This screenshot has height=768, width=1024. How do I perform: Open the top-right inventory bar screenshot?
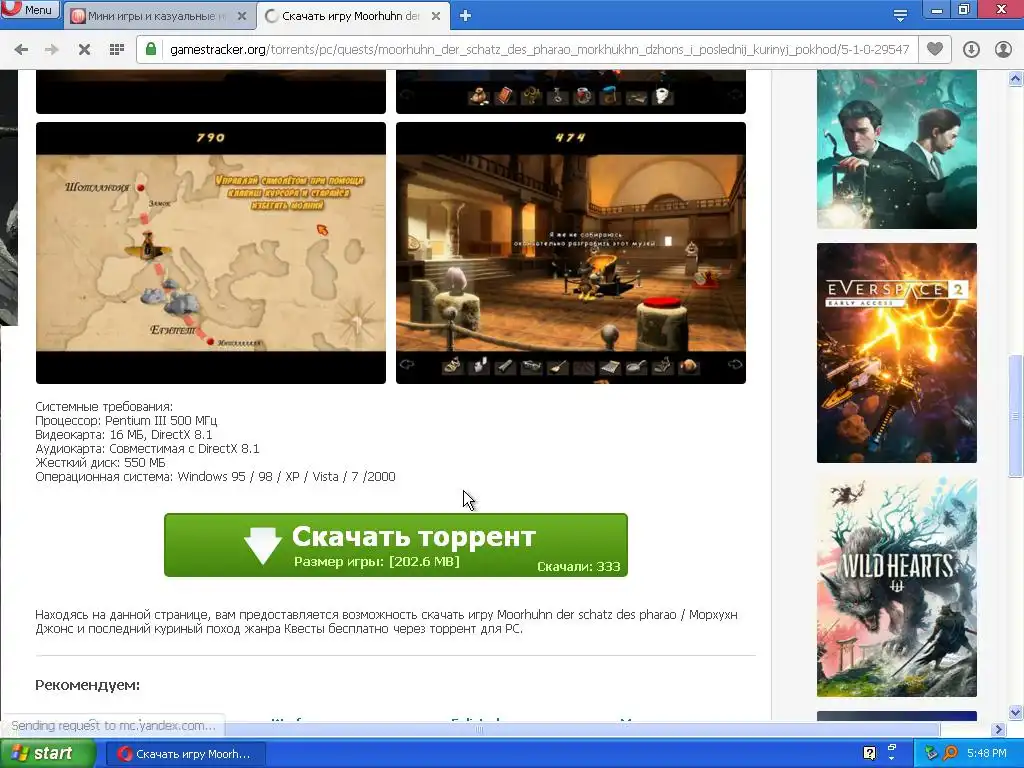(571, 92)
